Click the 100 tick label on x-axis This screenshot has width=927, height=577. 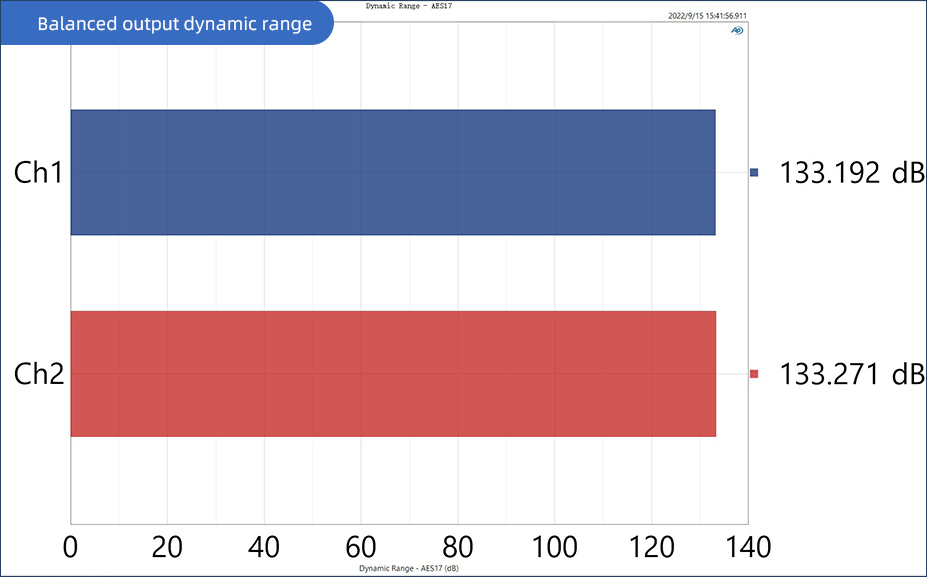point(554,546)
